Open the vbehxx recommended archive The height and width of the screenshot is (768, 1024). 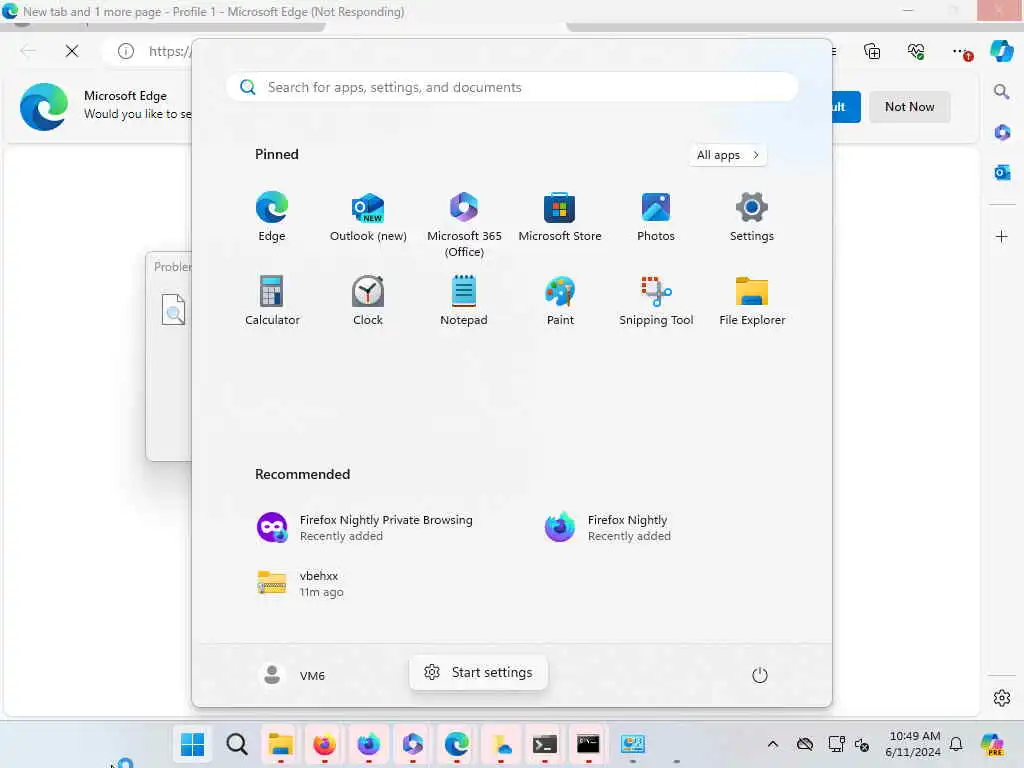300,583
